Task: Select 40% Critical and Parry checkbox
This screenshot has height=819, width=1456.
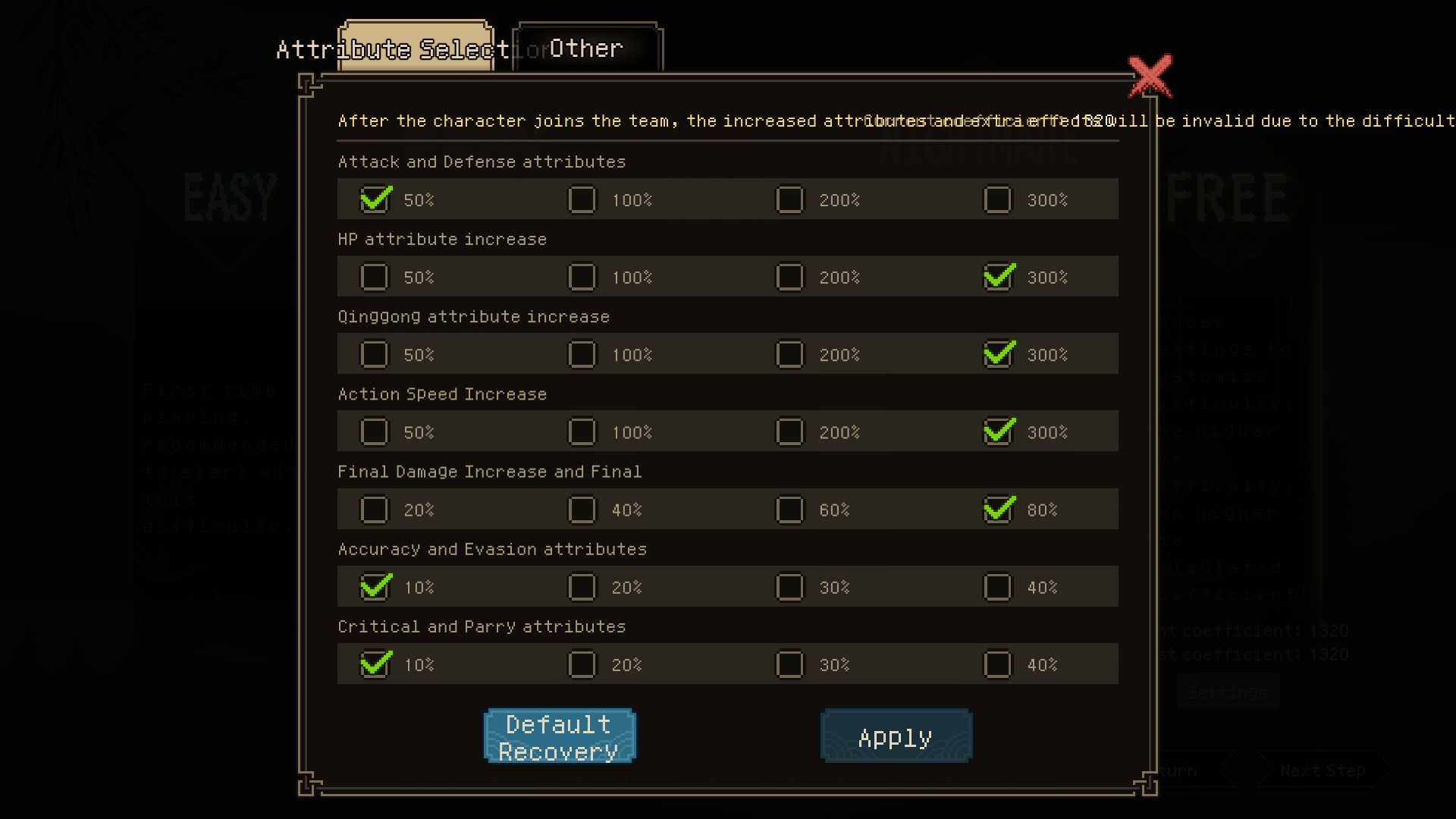Action: 998,665
